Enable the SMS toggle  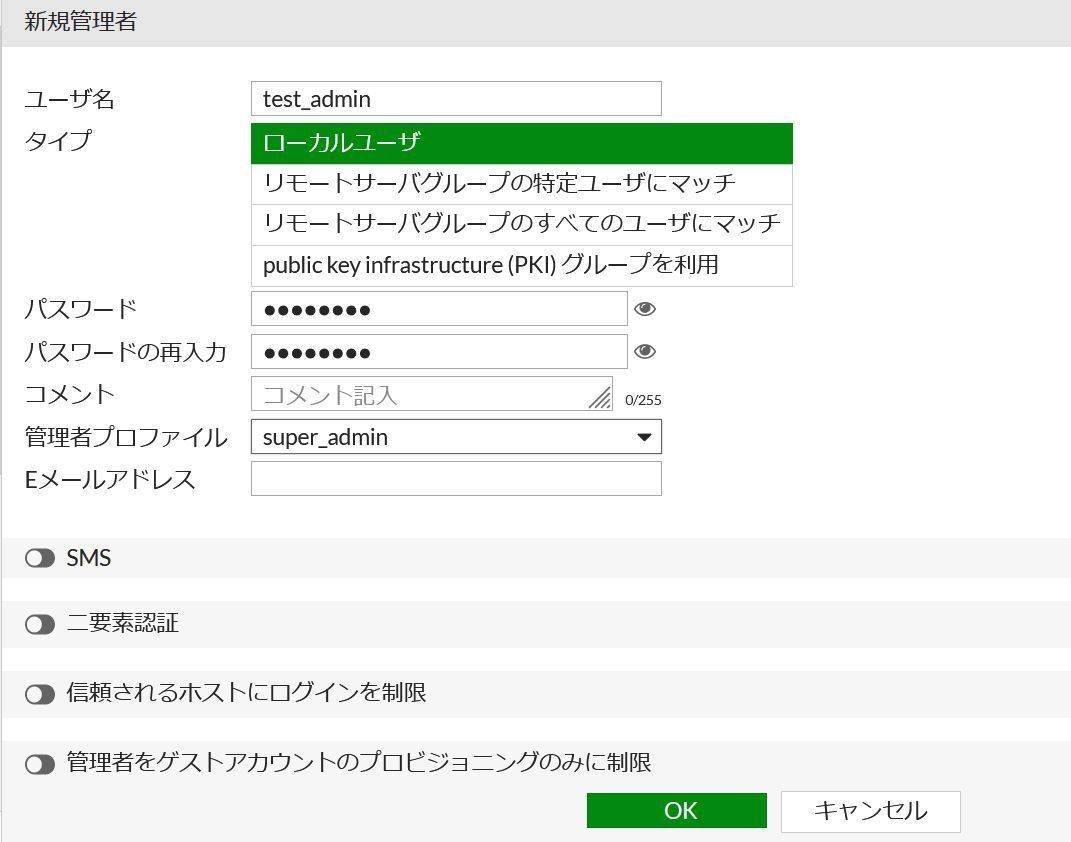(x=38, y=558)
